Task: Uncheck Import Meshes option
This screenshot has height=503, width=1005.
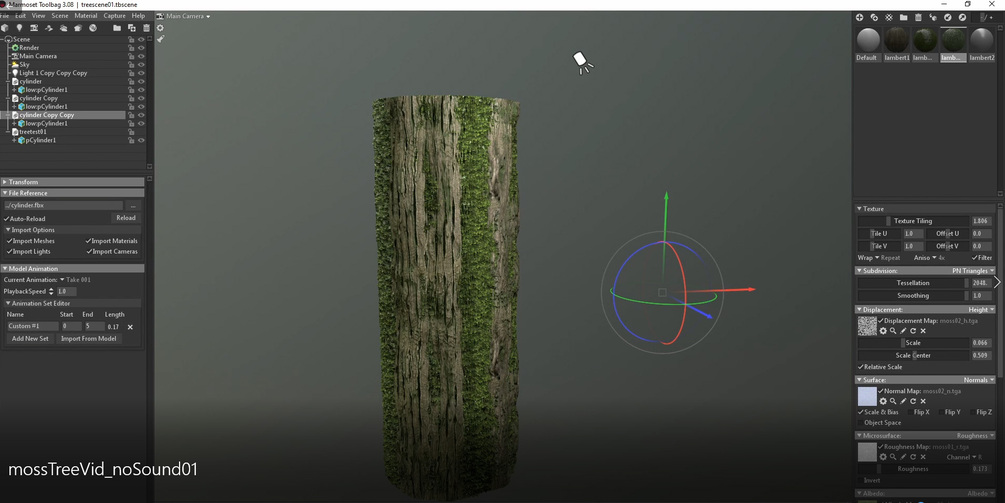Action: pos(10,241)
